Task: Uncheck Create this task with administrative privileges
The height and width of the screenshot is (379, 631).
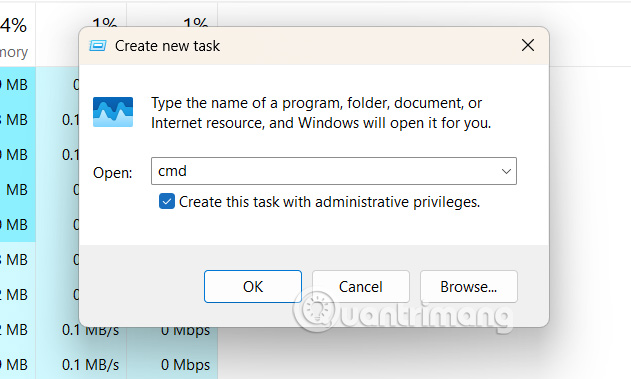Action: pos(167,201)
